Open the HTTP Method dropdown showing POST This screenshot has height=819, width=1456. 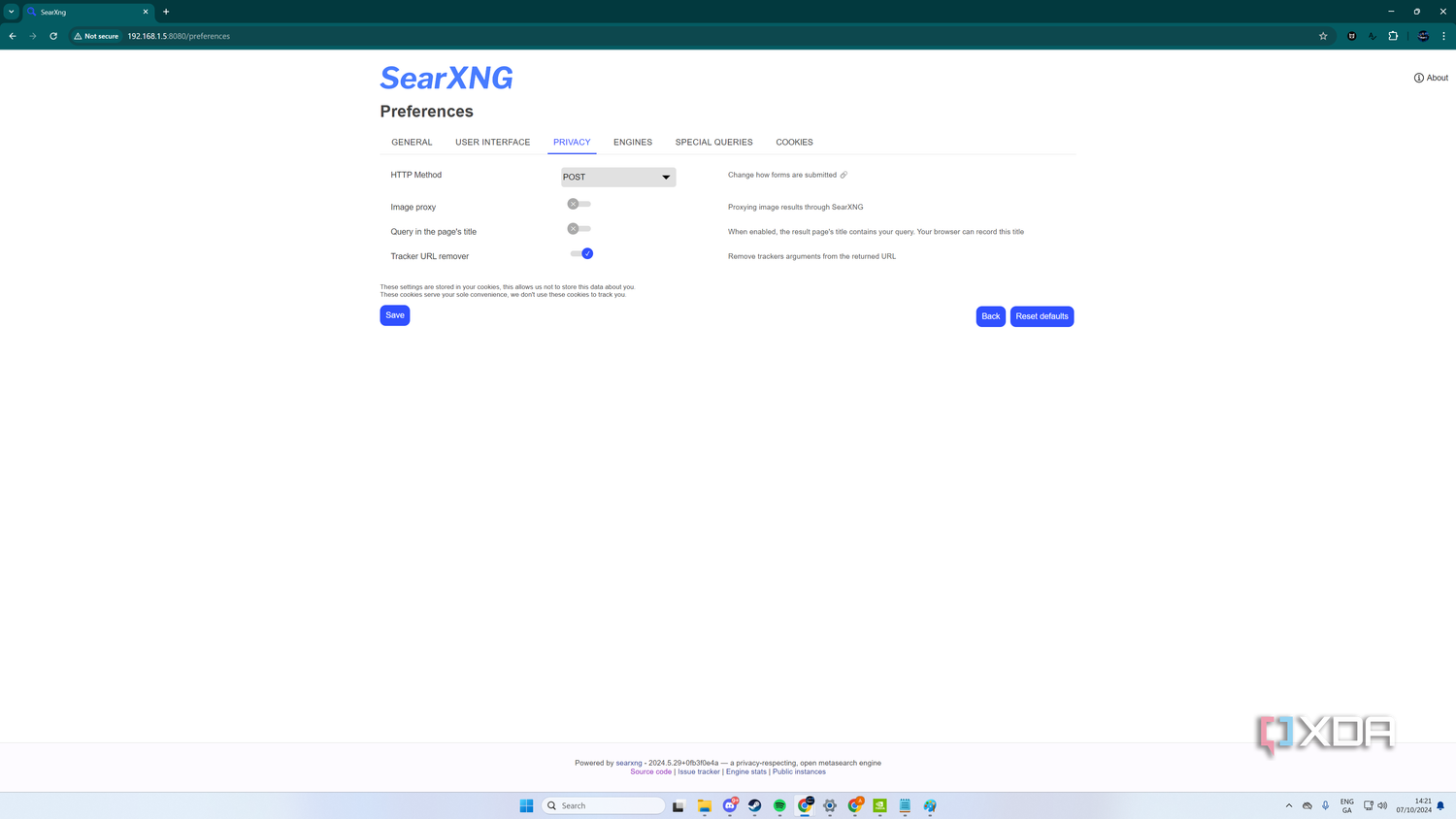(x=618, y=177)
